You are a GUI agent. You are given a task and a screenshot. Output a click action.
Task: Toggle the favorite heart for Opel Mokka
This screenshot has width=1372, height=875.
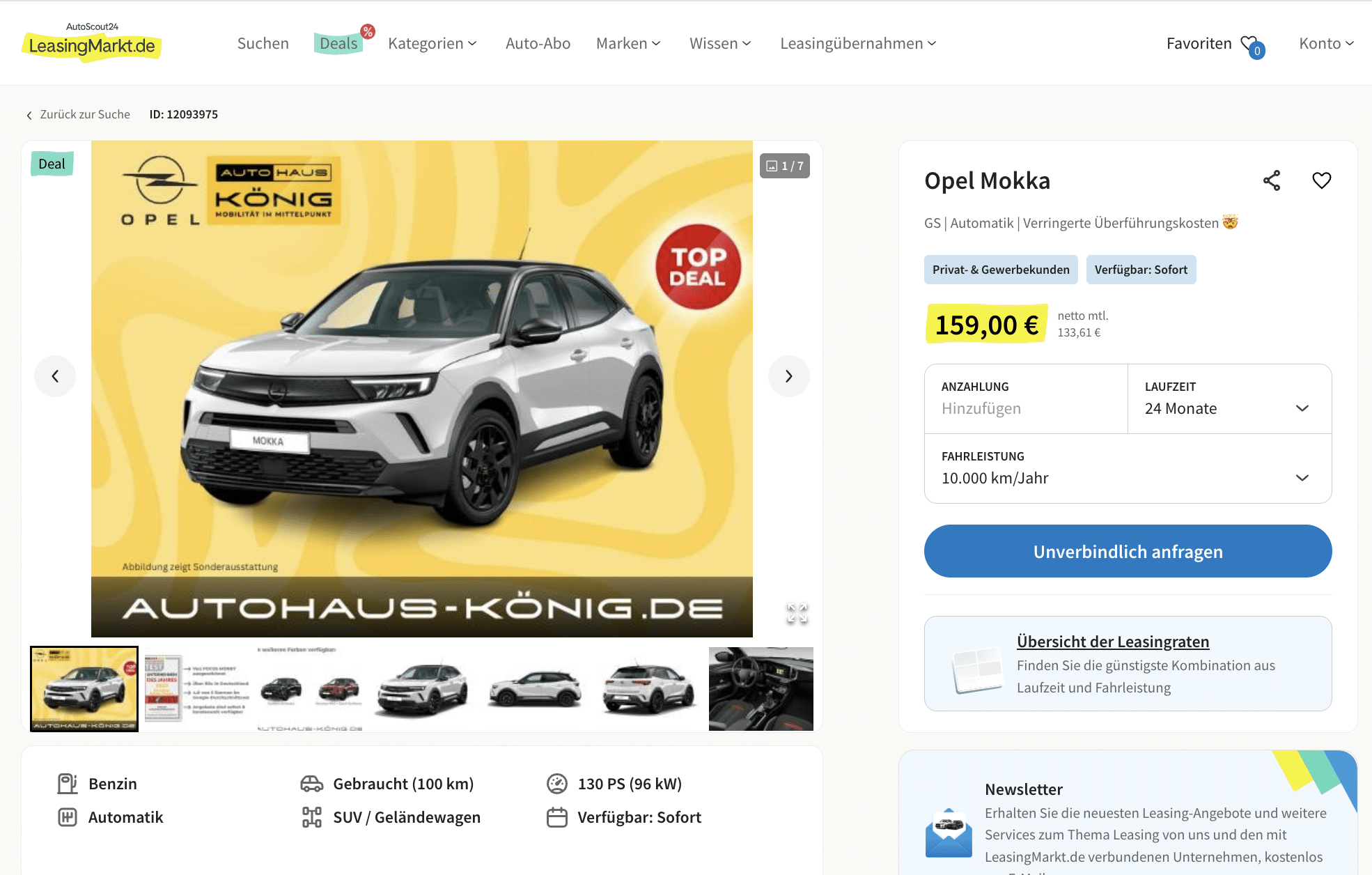click(1322, 180)
